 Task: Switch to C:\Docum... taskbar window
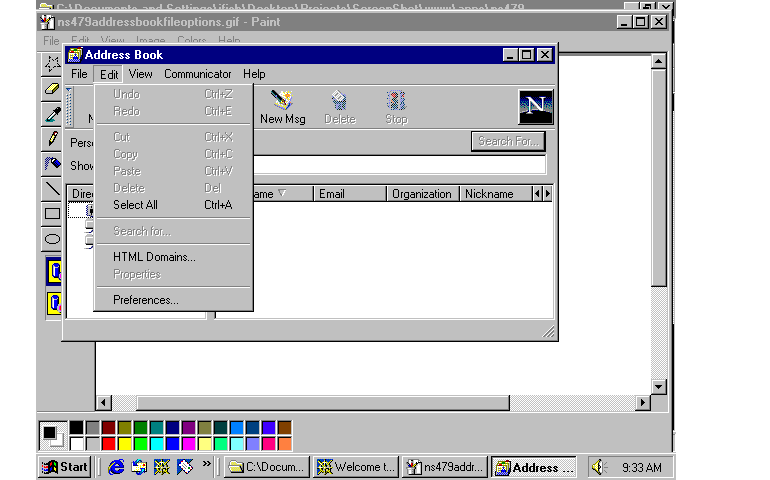[x=267, y=467]
